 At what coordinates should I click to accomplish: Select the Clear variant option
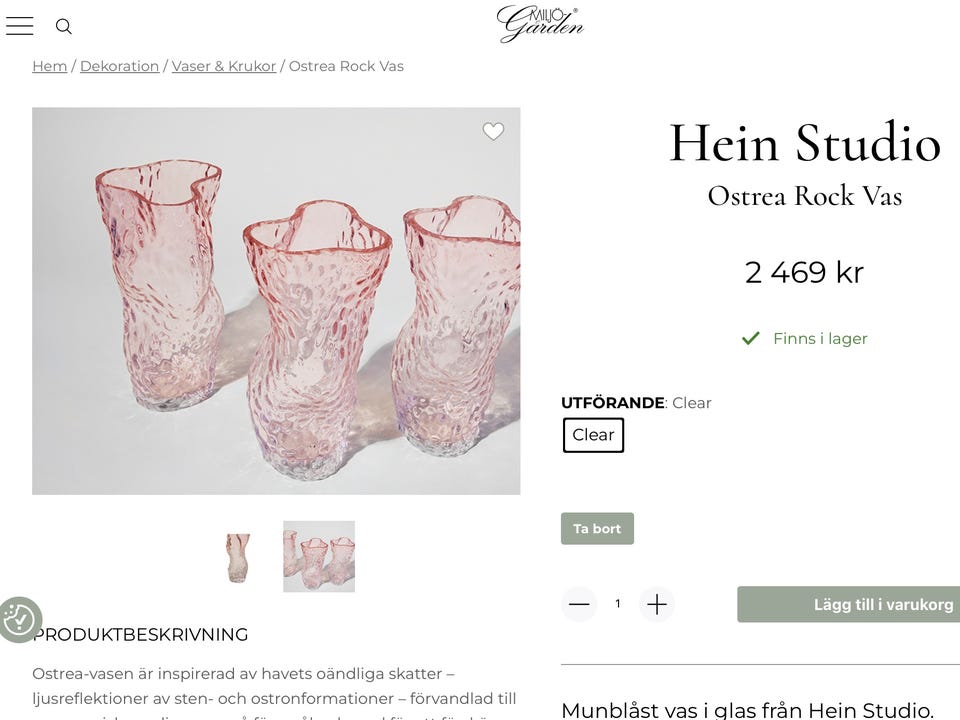[x=593, y=435]
